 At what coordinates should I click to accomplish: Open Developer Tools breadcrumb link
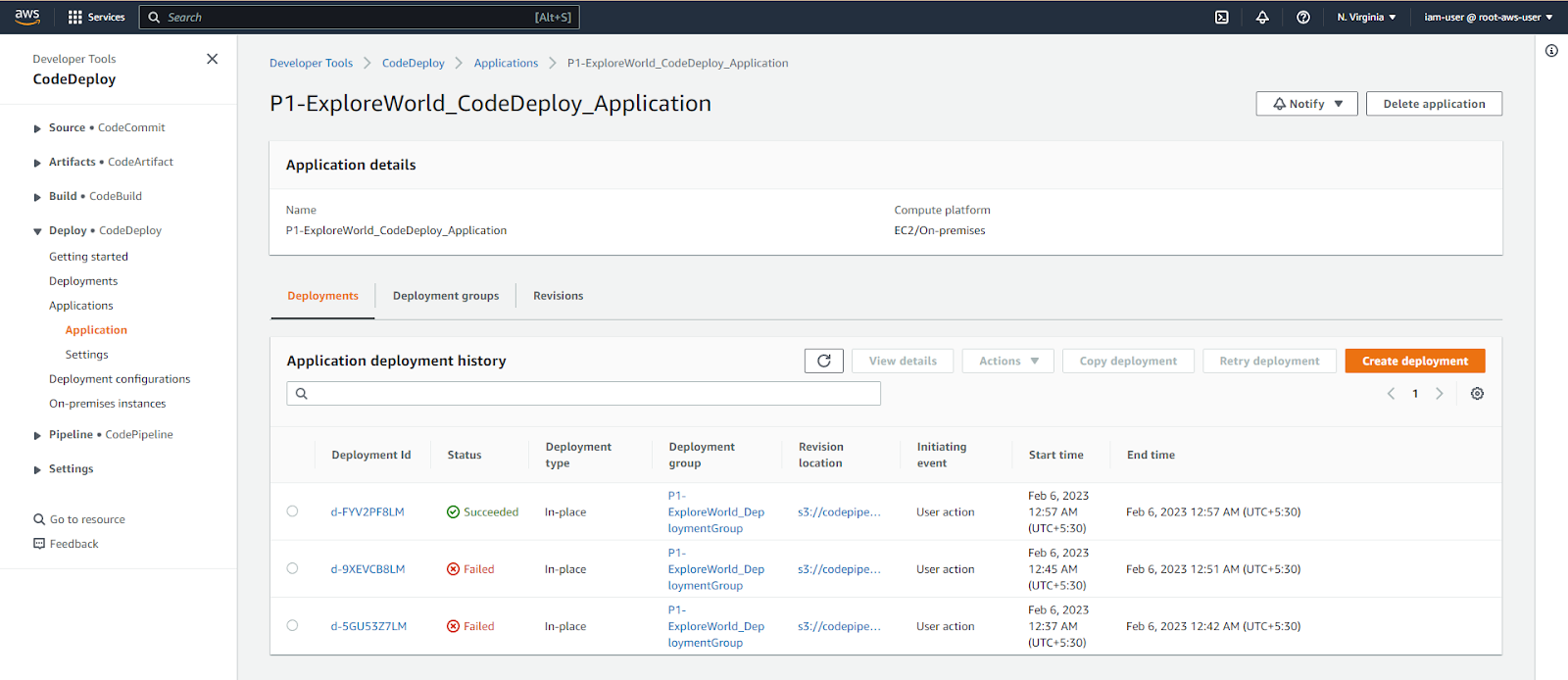tap(311, 63)
